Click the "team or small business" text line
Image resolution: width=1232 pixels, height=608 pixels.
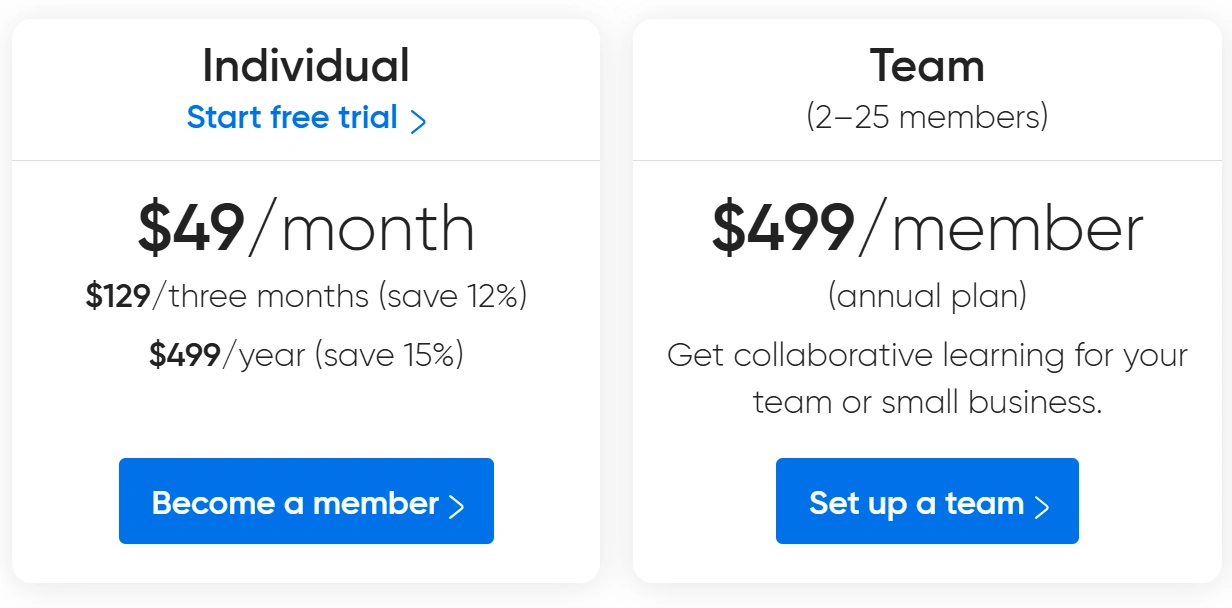coord(927,402)
